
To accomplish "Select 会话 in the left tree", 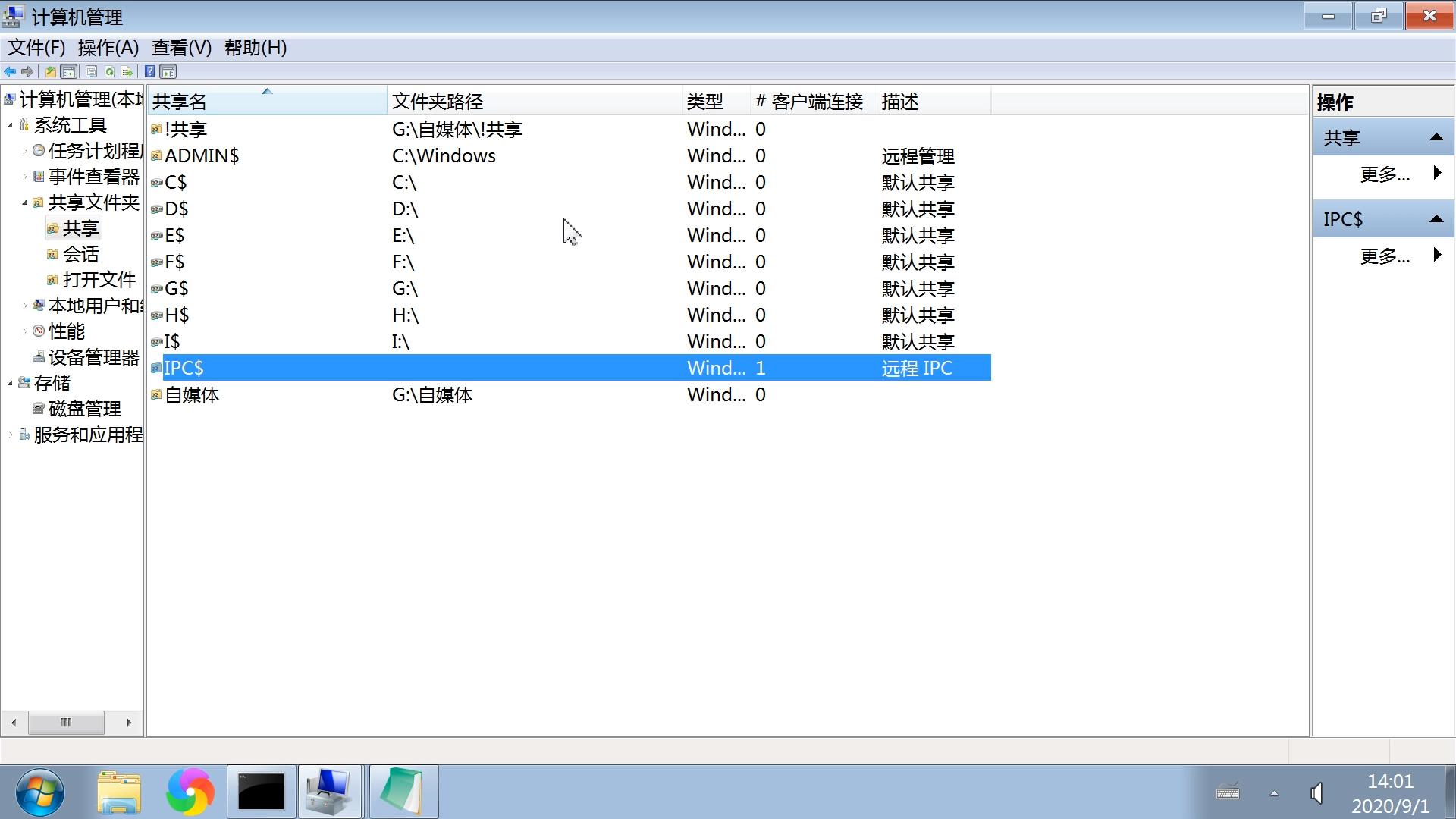I will (x=80, y=254).
